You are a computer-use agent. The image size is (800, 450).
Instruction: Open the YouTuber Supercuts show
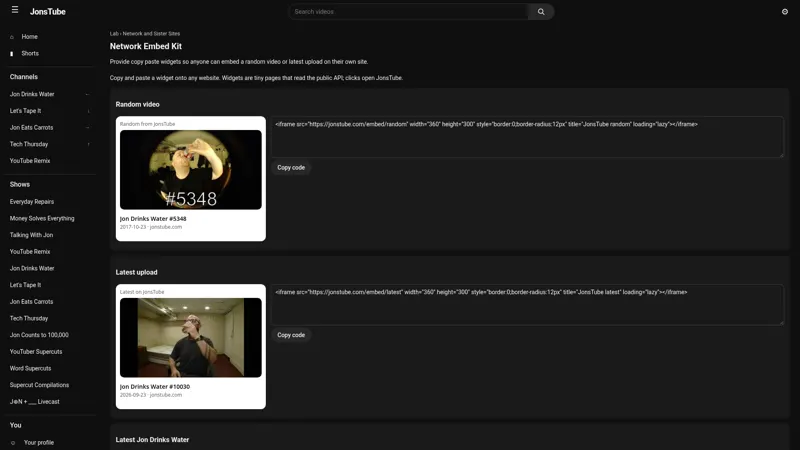point(36,352)
